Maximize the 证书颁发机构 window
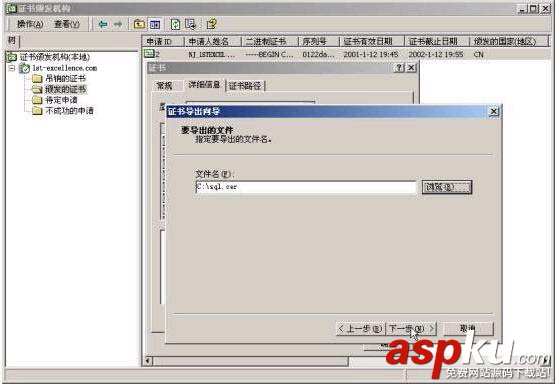 (x=533, y=9)
